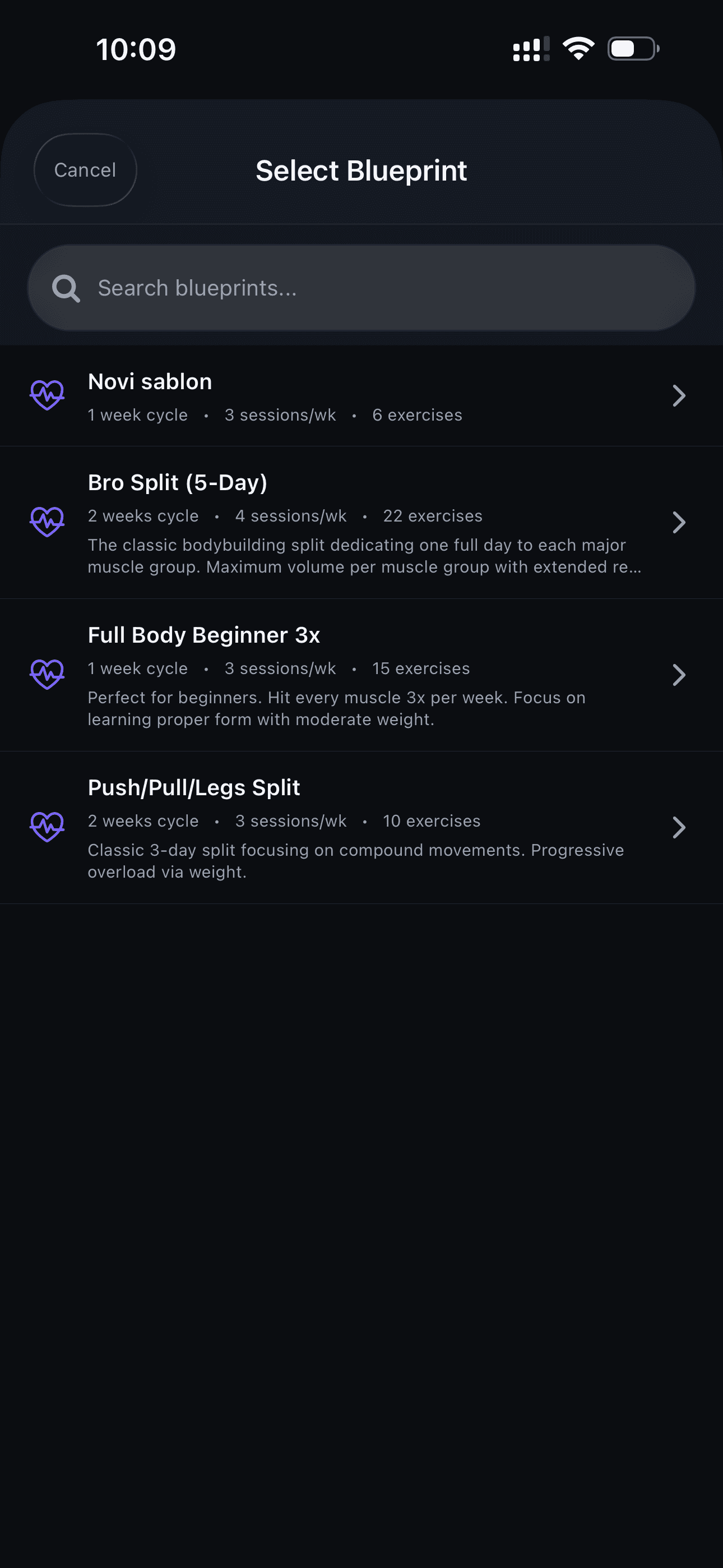Image resolution: width=723 pixels, height=1568 pixels.
Task: Pick the Push/Pull/Legs Split title
Action: point(194,788)
